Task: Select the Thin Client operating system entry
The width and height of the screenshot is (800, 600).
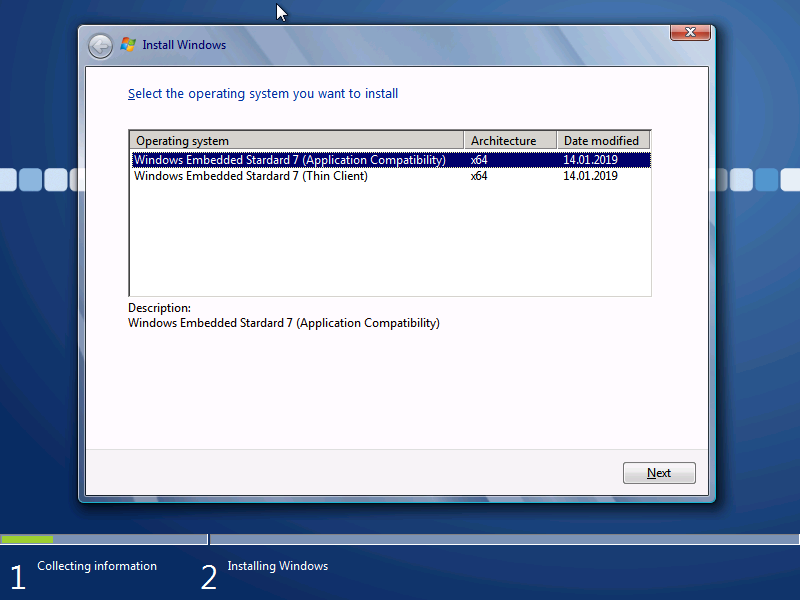Action: tap(250, 176)
